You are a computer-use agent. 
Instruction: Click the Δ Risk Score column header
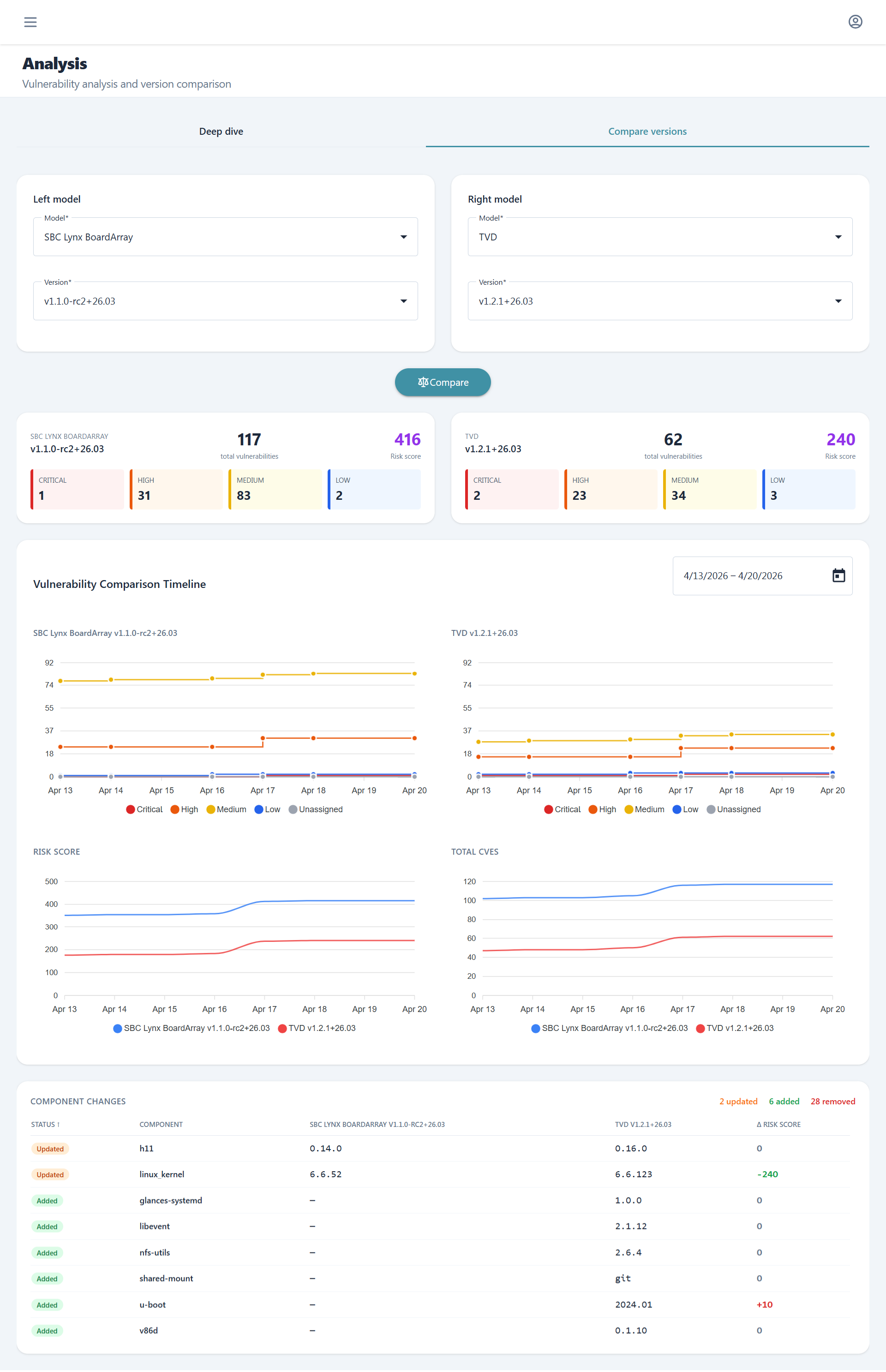(778, 1124)
